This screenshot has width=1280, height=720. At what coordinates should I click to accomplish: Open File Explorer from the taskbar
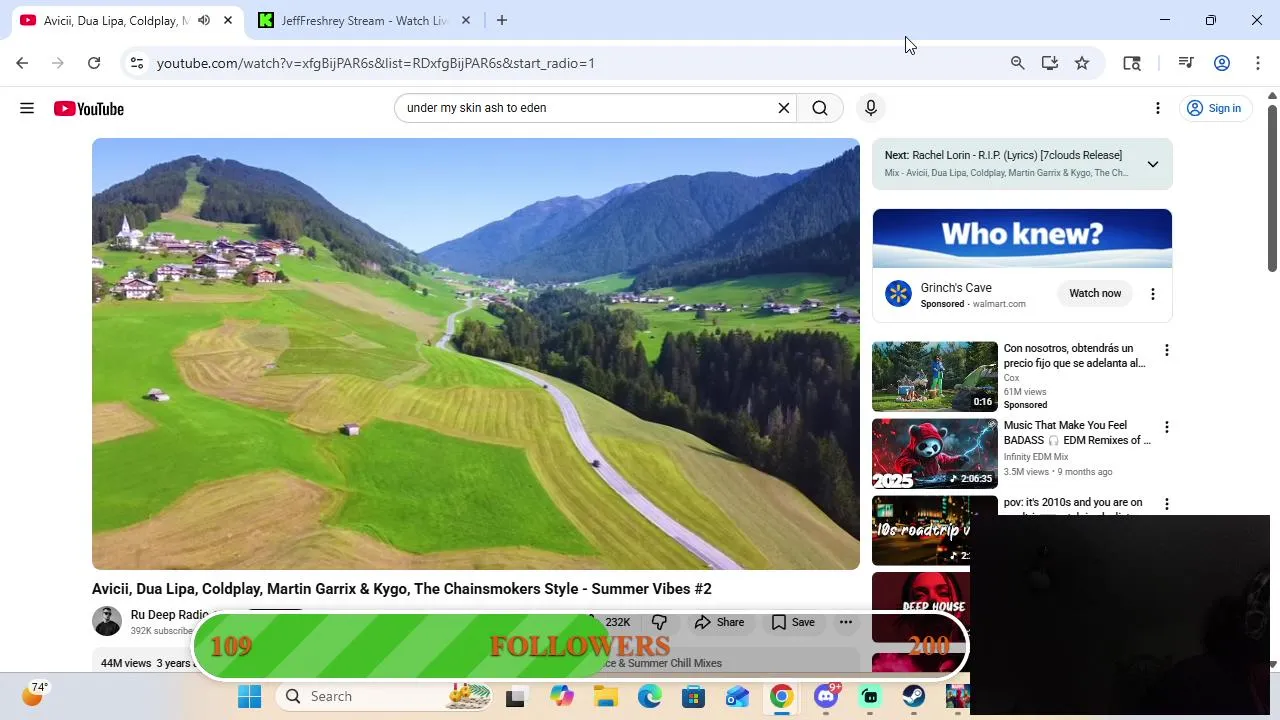coord(606,696)
